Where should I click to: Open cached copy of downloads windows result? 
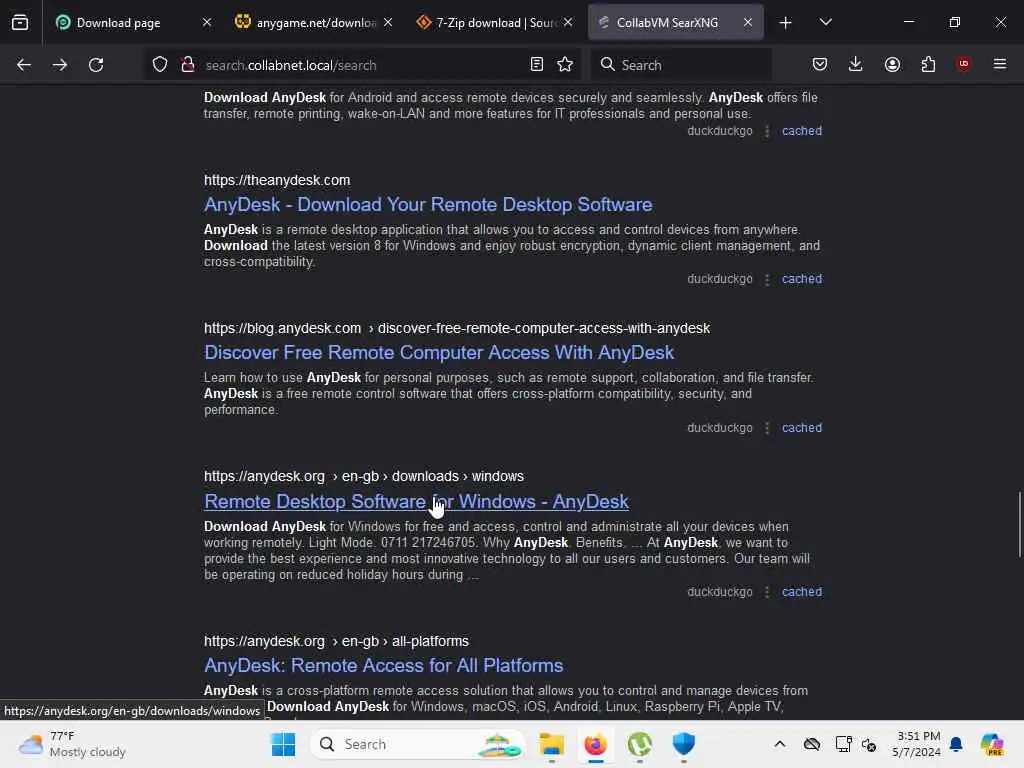(x=801, y=592)
